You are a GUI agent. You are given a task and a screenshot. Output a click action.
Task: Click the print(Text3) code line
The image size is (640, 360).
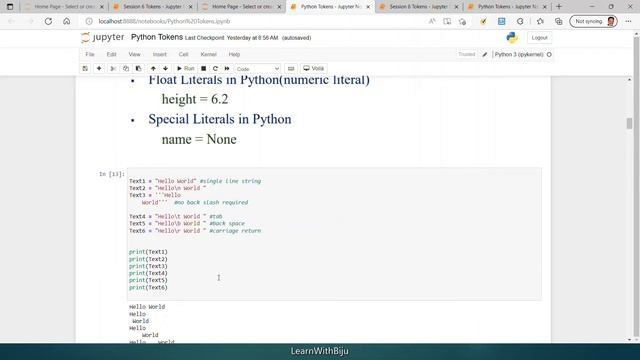coord(148,266)
